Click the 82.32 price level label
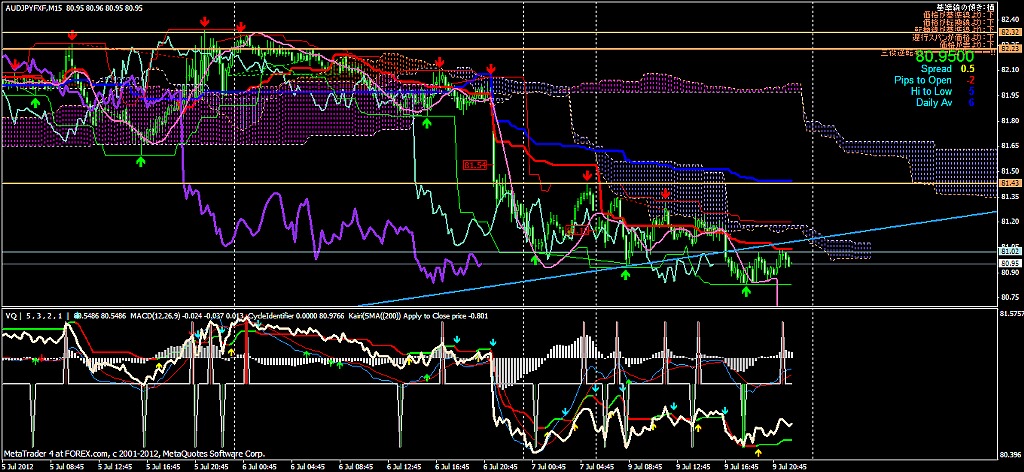This screenshot has width=1024, height=472. click(1010, 33)
